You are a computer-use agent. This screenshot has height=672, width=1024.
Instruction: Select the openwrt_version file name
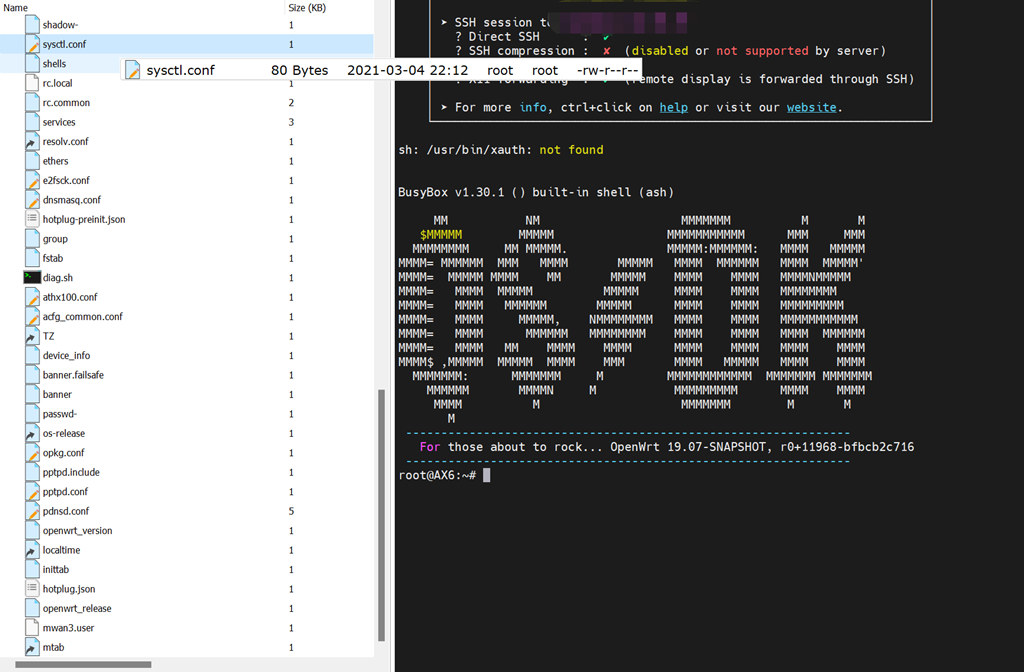tap(78, 531)
